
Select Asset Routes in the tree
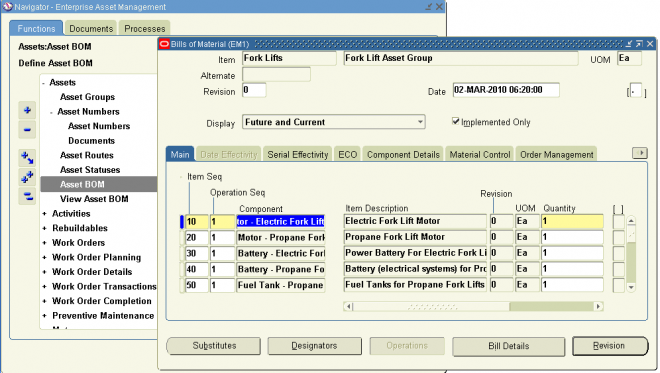tap(87, 155)
